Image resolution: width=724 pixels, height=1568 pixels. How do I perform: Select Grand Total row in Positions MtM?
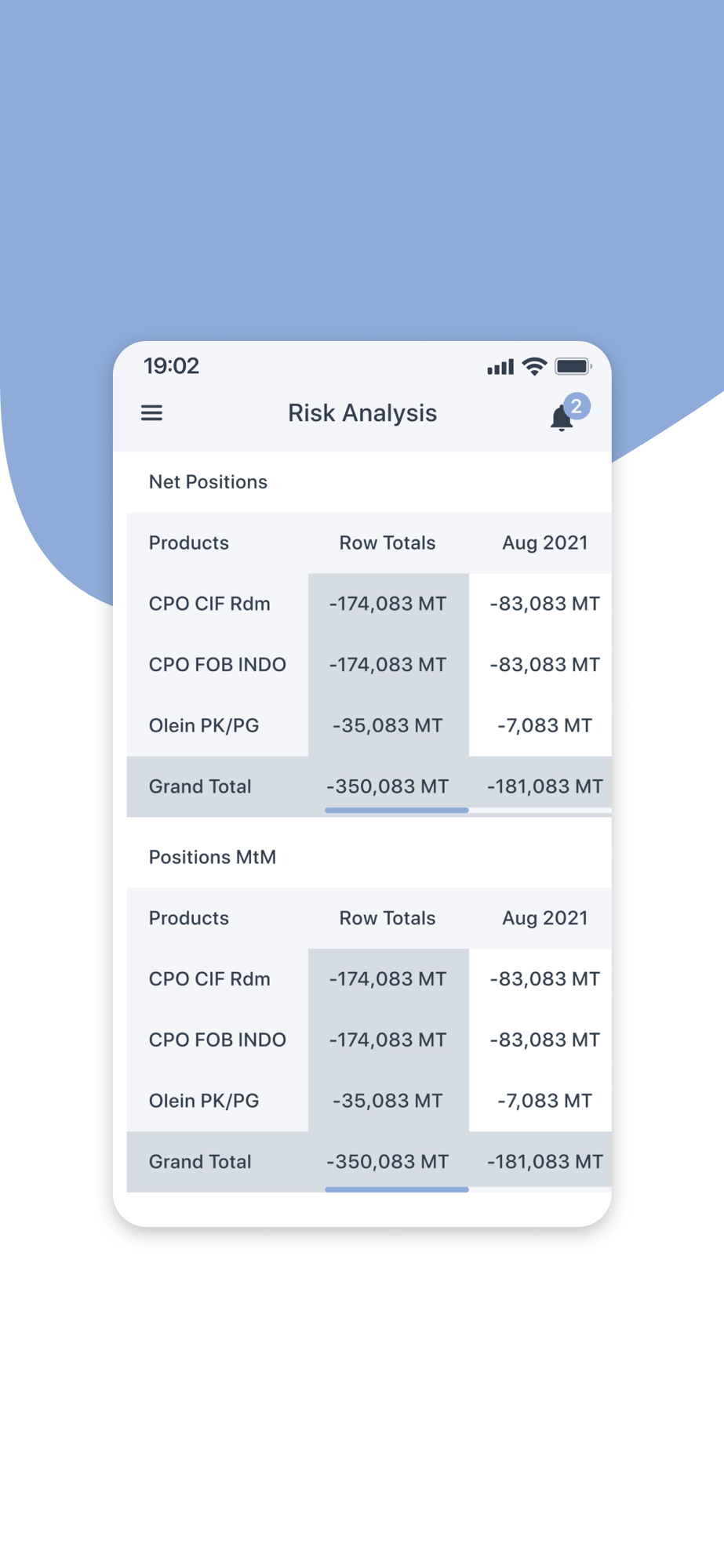click(x=369, y=1162)
